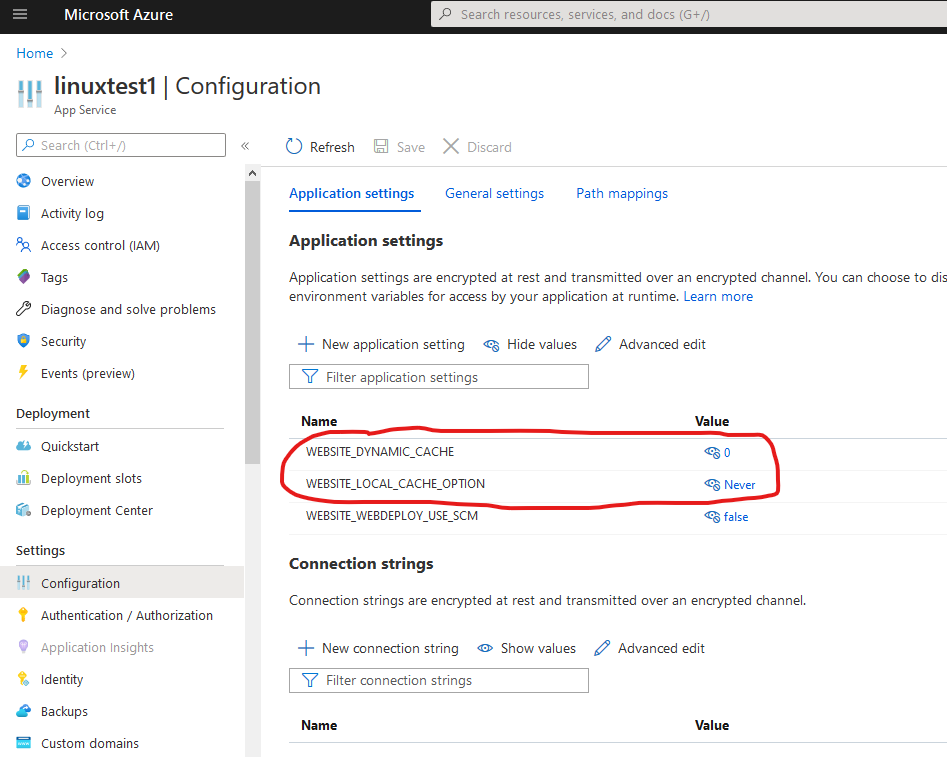Click the Custom domains icon
947x757 pixels.
[24, 743]
